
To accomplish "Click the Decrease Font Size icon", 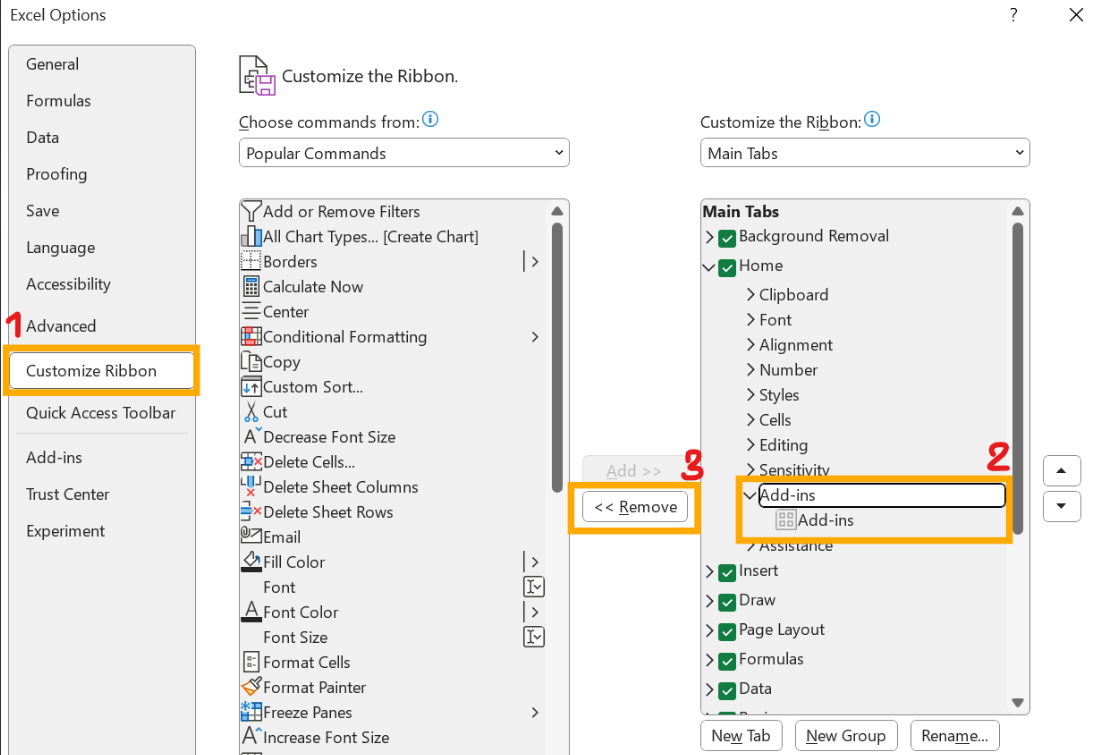I will pyautogui.click(x=251, y=437).
